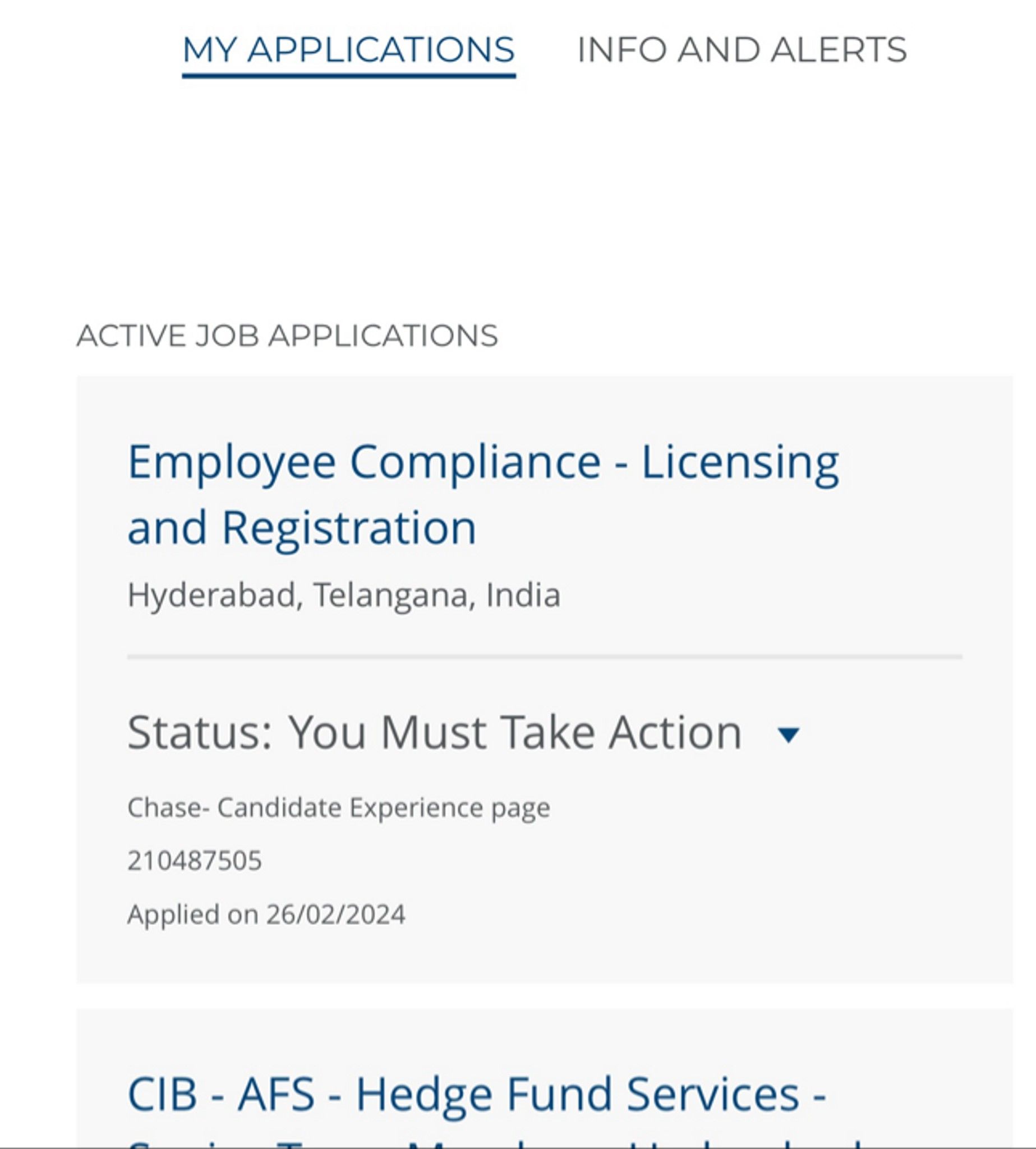The image size is (1036, 1149).
Task: Click the "You Must Take Action" status text
Action: tap(514, 733)
